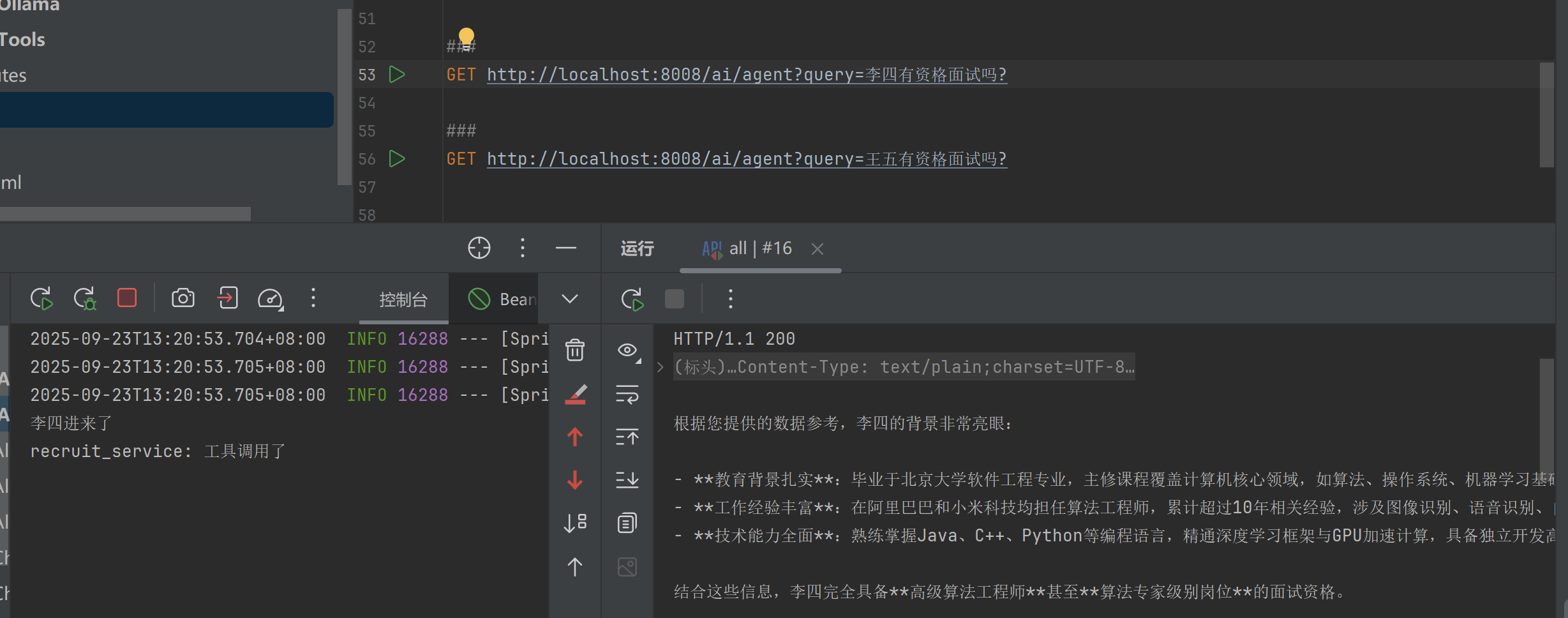
Task: Select the Tools item in project tree
Action: click(x=22, y=40)
